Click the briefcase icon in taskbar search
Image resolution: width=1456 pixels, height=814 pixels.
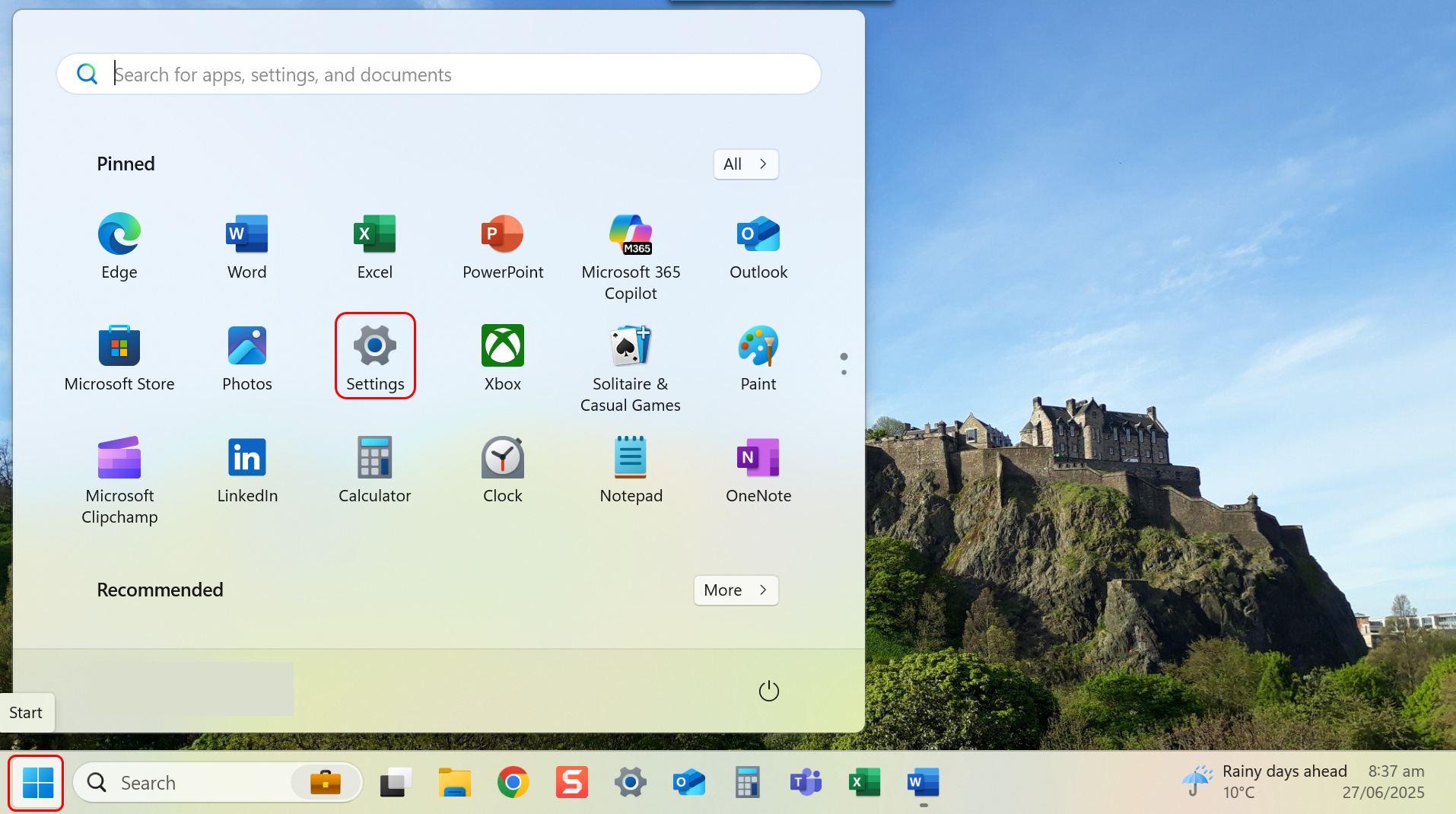326,783
